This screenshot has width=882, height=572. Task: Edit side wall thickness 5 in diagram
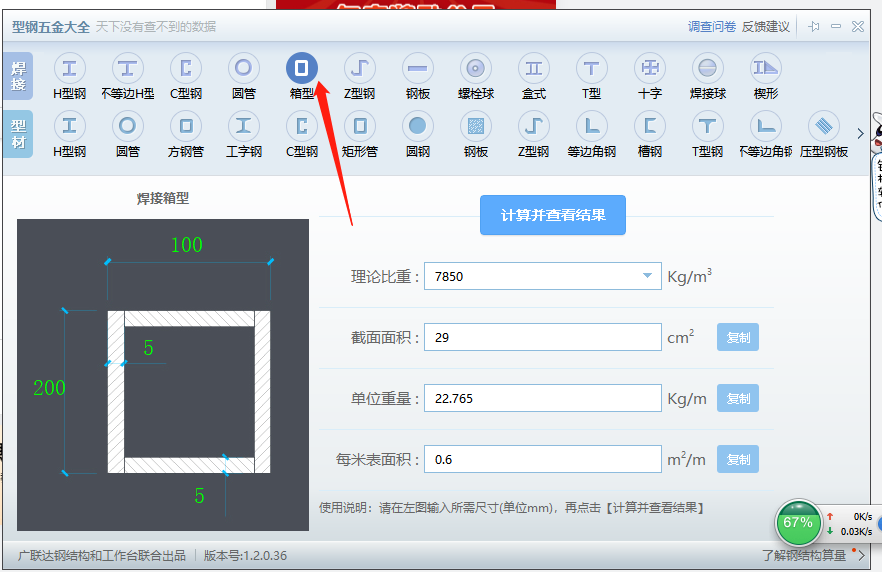[148, 348]
